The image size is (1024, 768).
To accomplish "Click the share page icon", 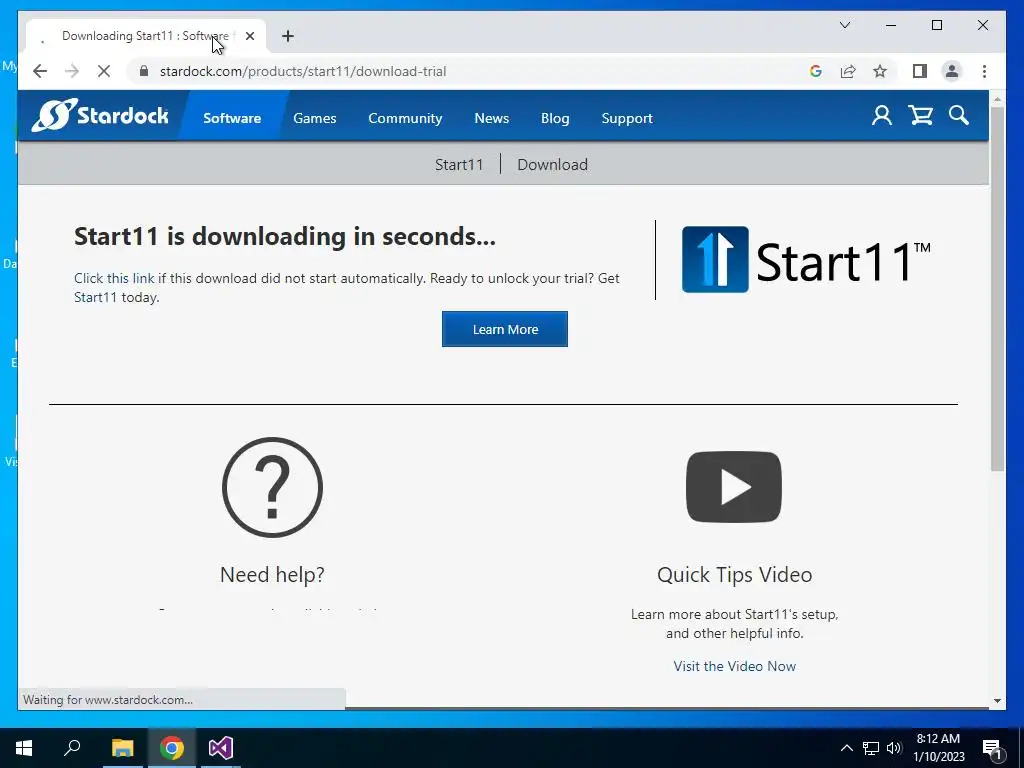I will click(848, 71).
